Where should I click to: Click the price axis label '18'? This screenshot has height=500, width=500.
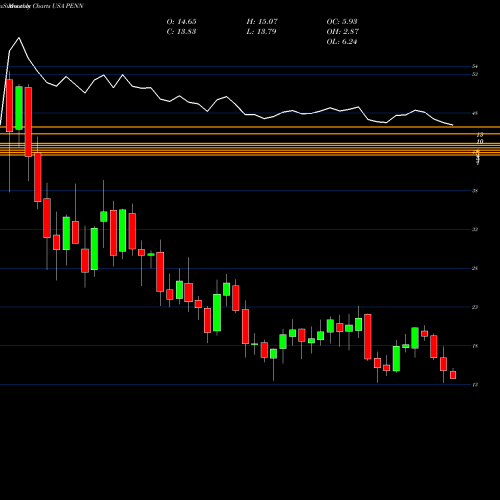pos(475,346)
